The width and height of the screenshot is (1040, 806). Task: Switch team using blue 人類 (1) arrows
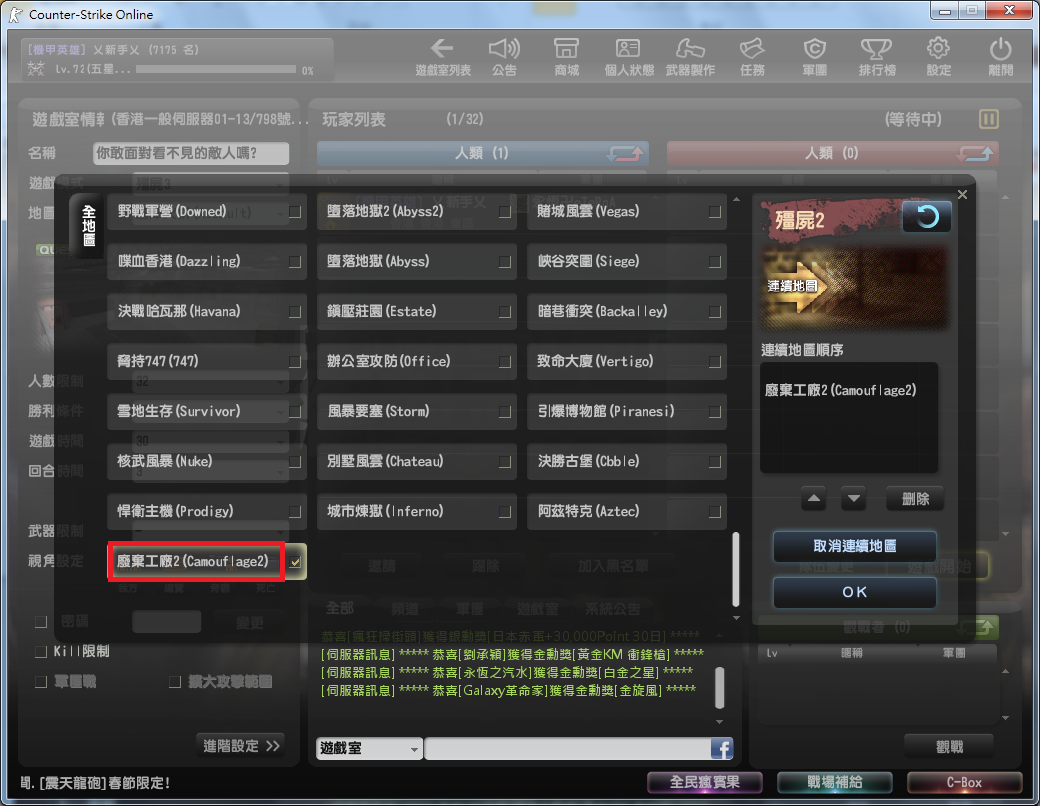[x=625, y=154]
